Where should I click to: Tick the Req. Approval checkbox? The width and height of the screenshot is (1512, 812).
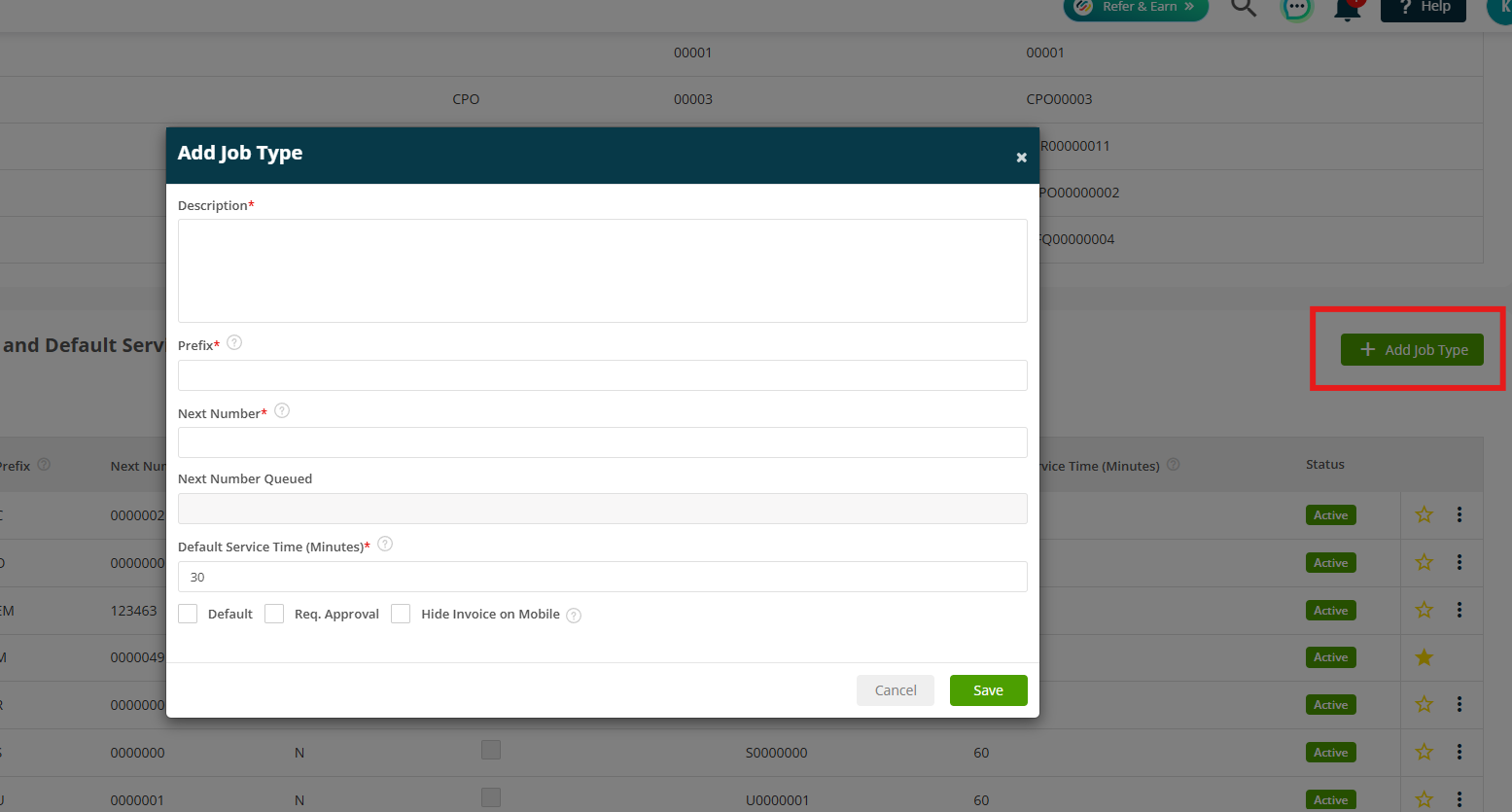coord(274,614)
